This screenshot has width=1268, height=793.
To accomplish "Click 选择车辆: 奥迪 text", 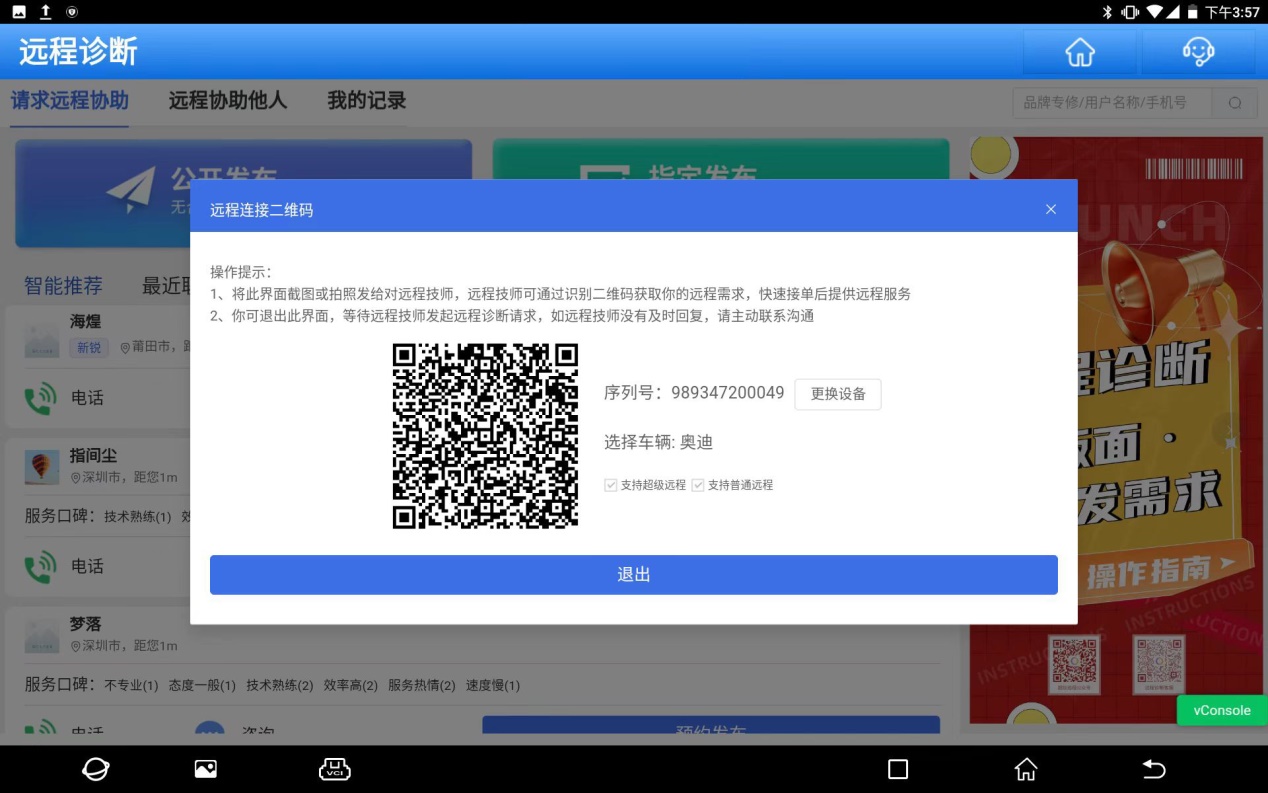I will (x=658, y=442).
